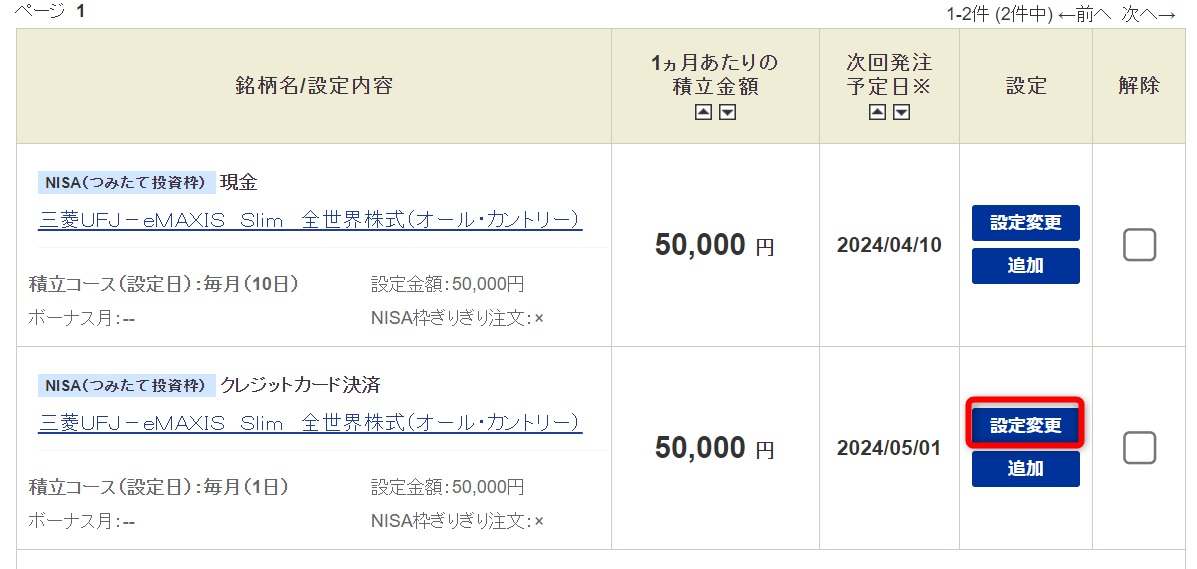Viewport: 1197px width, 569px height.
Task: Click the 設定 column header
Action: 1026,86
